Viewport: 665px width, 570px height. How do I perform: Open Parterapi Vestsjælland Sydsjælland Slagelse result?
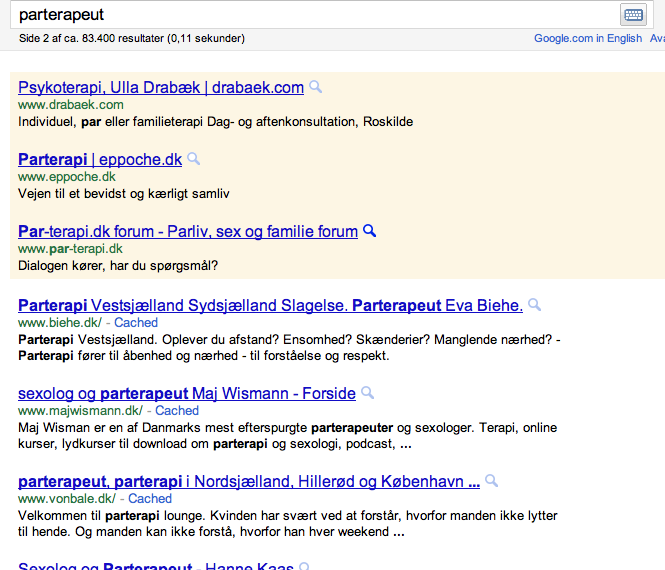tap(270, 306)
